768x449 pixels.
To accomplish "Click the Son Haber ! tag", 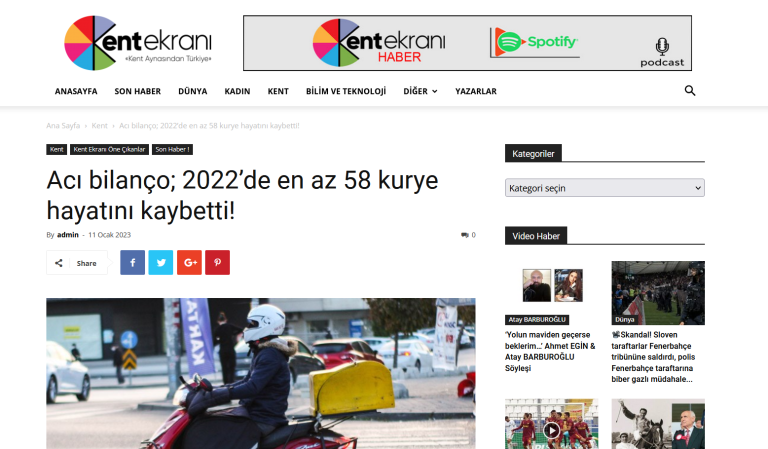I will click(172, 149).
